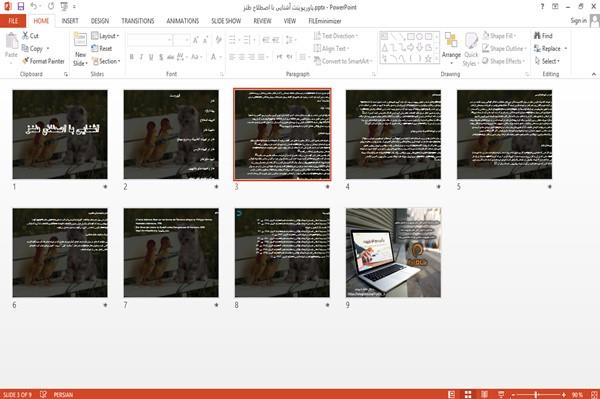
Task: Click the Find binoculars button
Action: click(x=543, y=36)
